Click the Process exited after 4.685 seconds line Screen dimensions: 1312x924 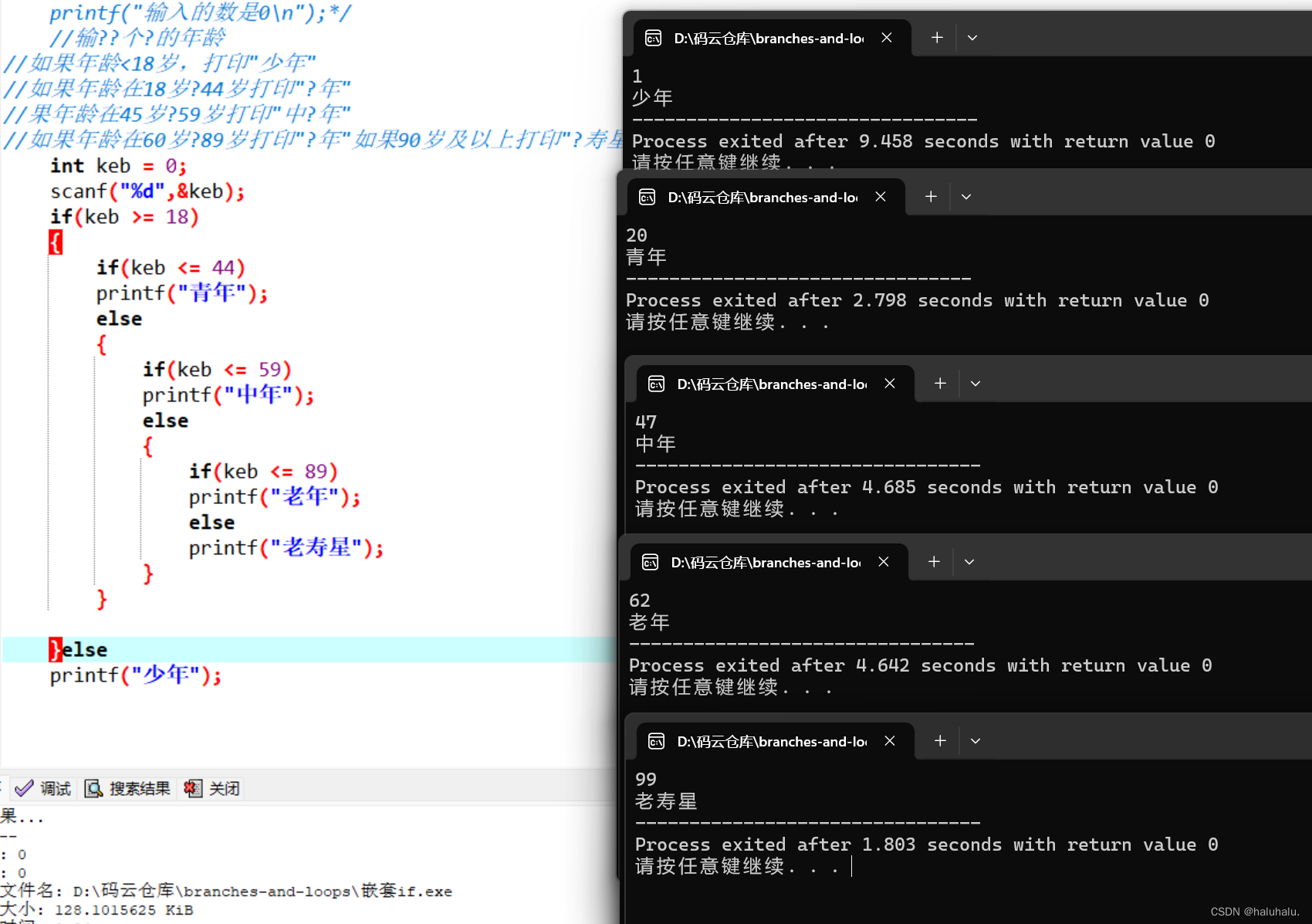pyautogui.click(x=927, y=488)
